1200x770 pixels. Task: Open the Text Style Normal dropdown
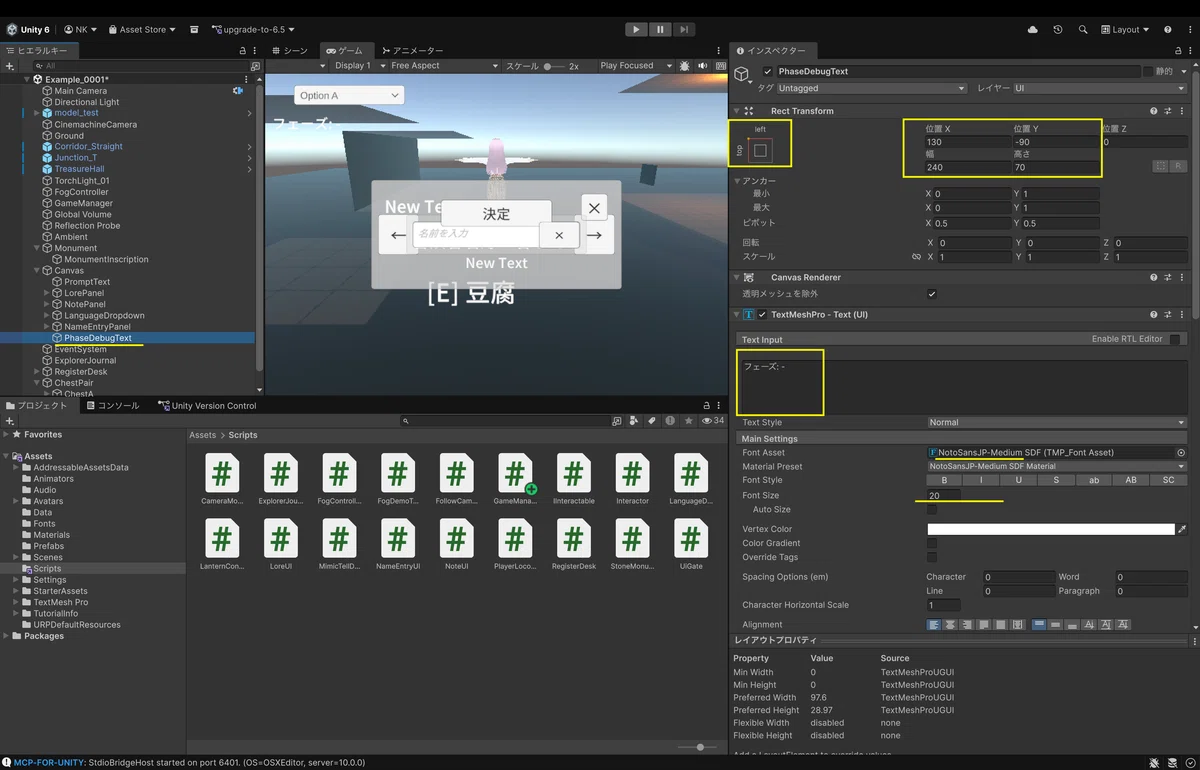1057,423
